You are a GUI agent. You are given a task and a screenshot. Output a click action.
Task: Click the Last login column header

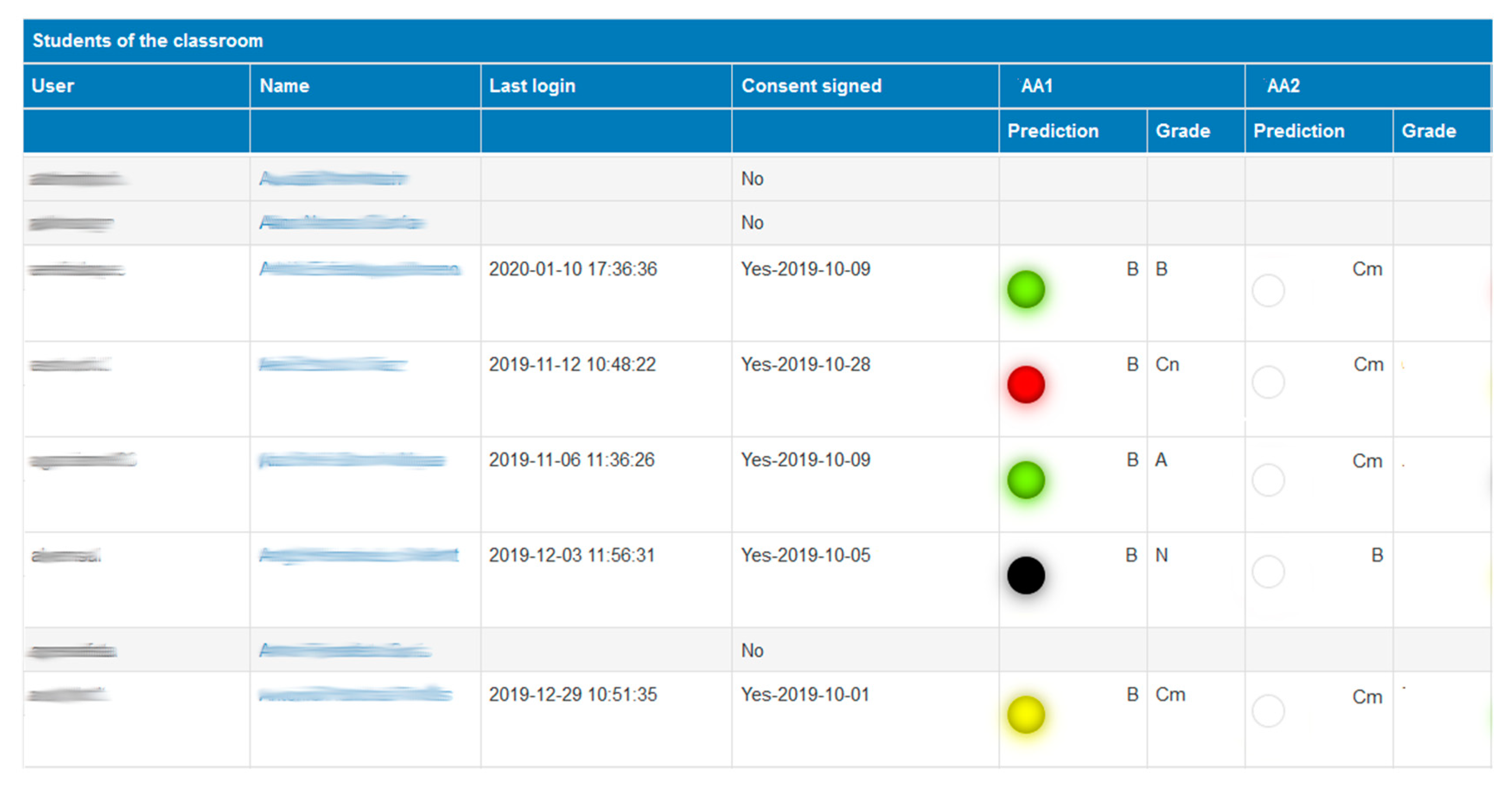[x=532, y=86]
